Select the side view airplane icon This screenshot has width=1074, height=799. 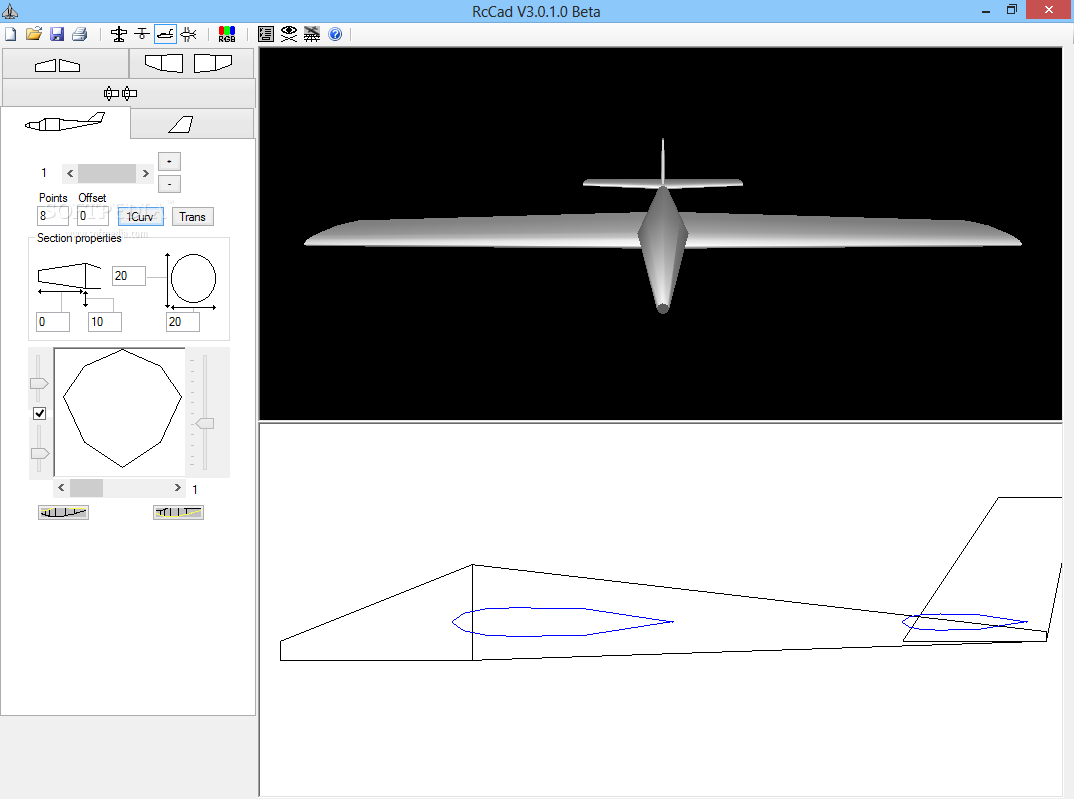coord(165,34)
